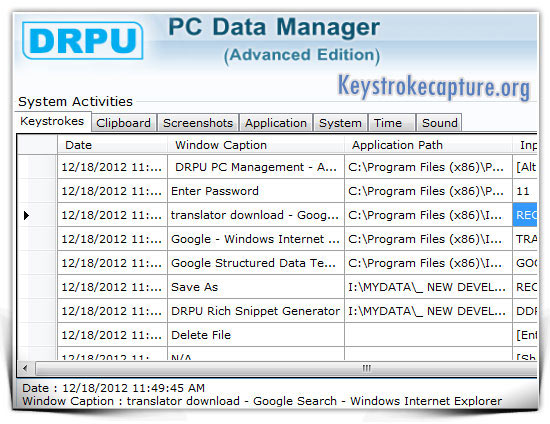Click the current row arrow indicator
The image size is (550, 424).
[26, 215]
